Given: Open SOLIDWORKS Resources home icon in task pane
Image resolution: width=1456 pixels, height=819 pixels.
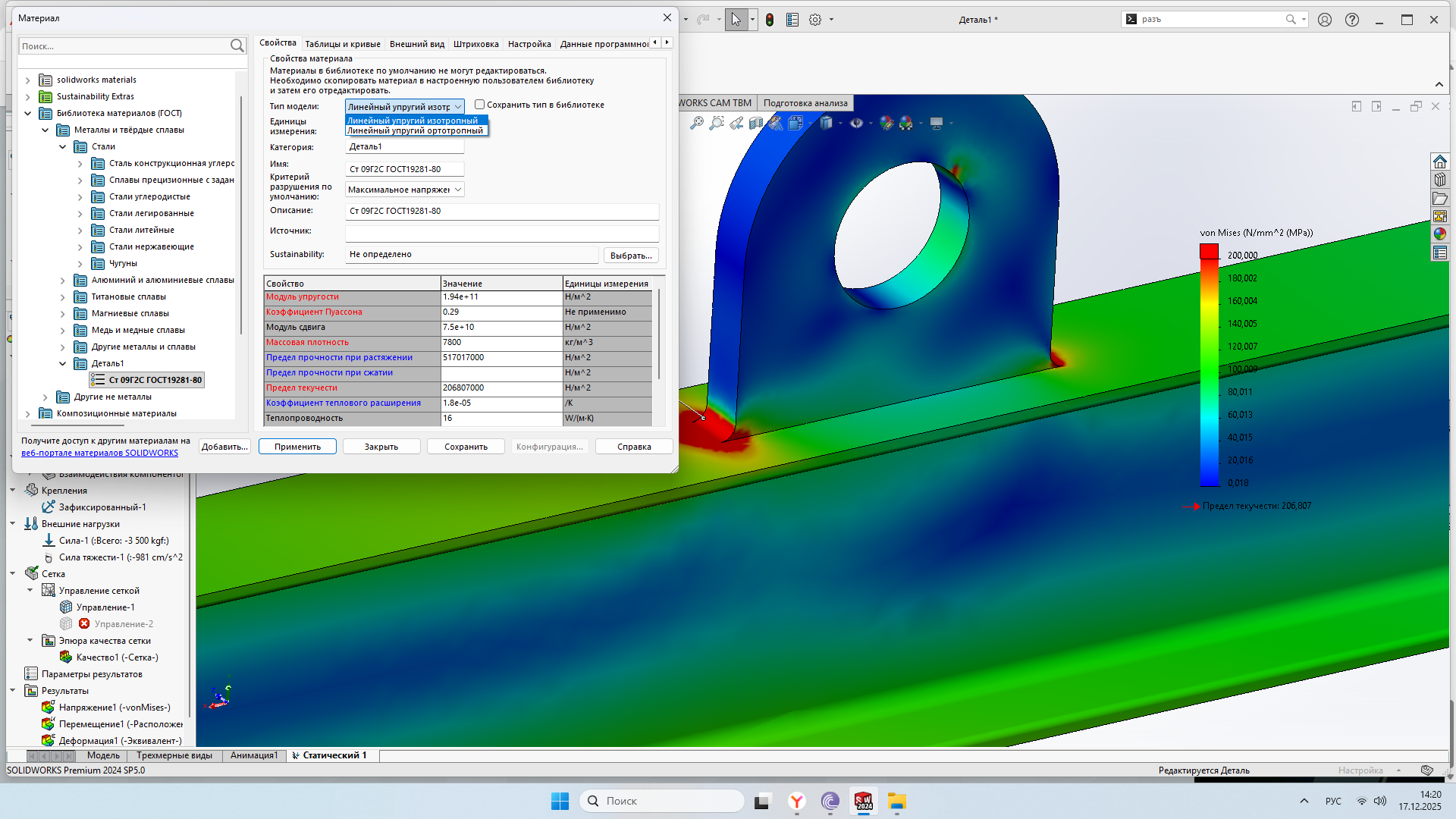Looking at the screenshot, I should (x=1439, y=162).
